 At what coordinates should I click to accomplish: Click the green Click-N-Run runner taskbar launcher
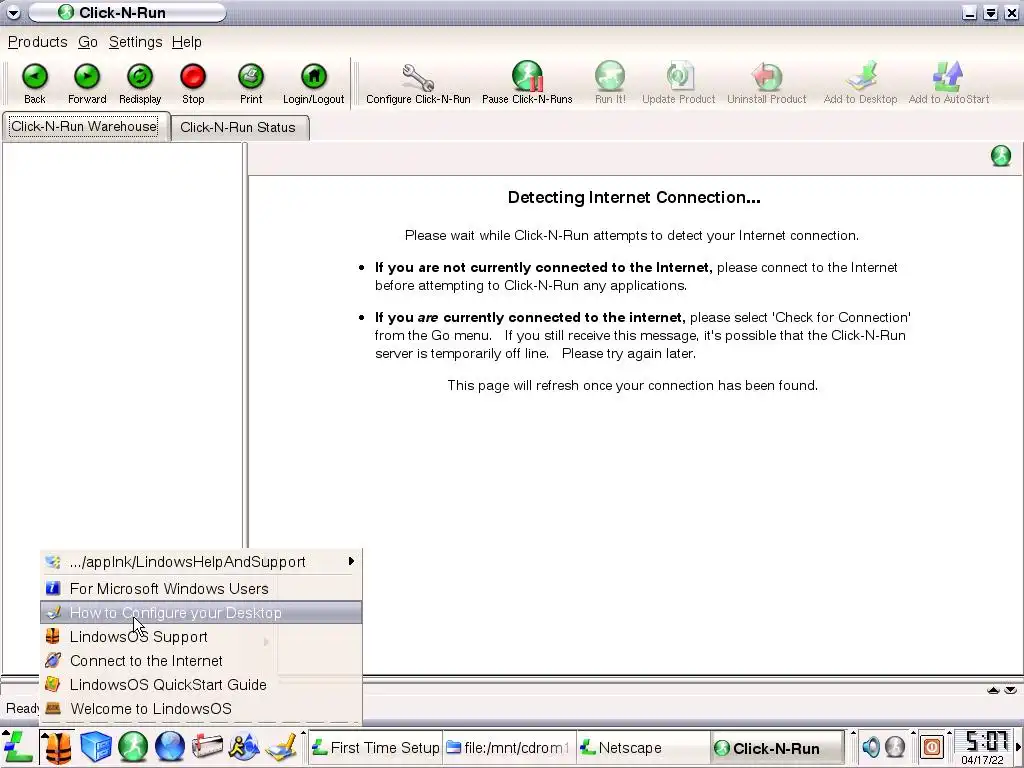[x=133, y=747]
